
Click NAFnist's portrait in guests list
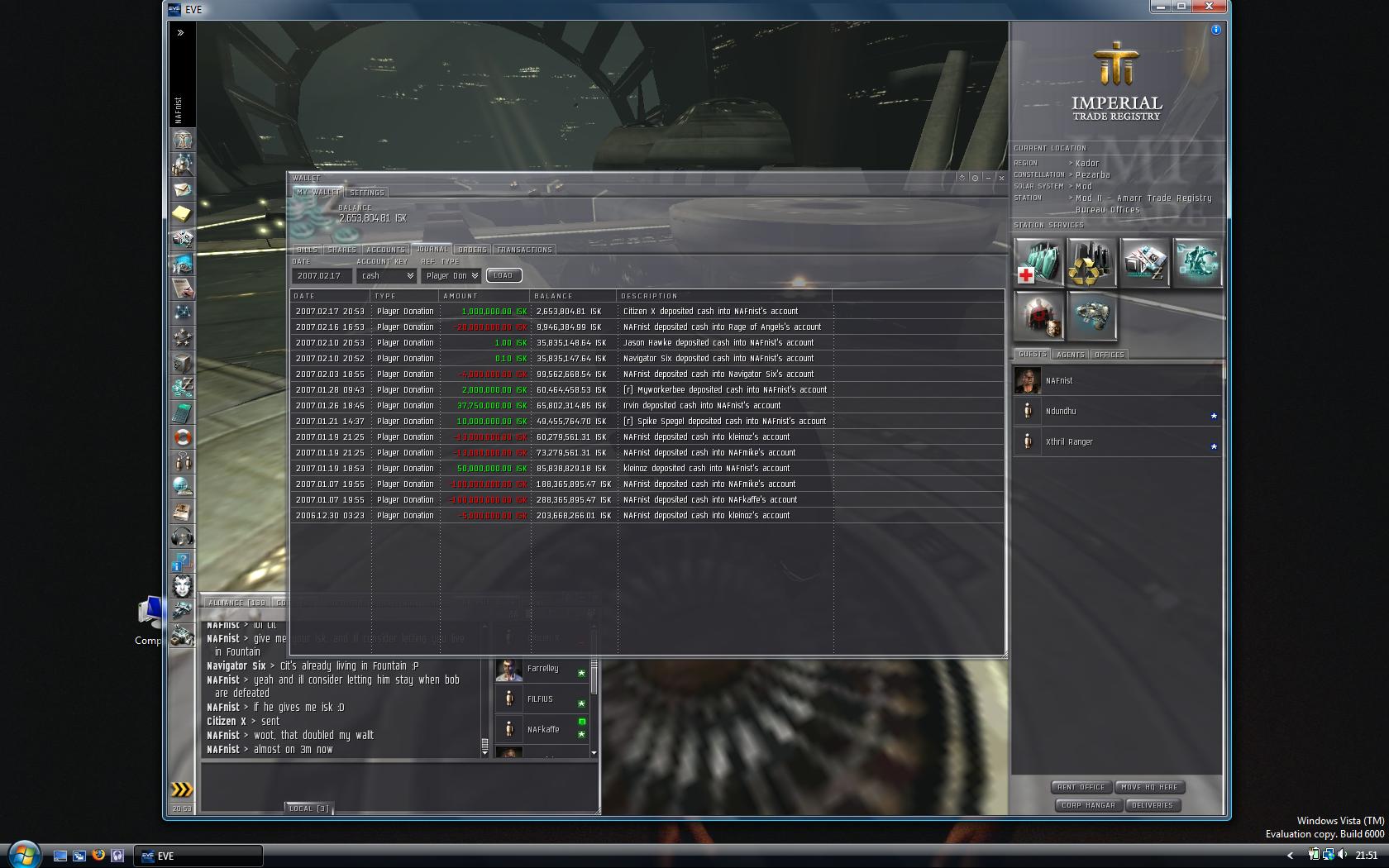[x=1028, y=380]
